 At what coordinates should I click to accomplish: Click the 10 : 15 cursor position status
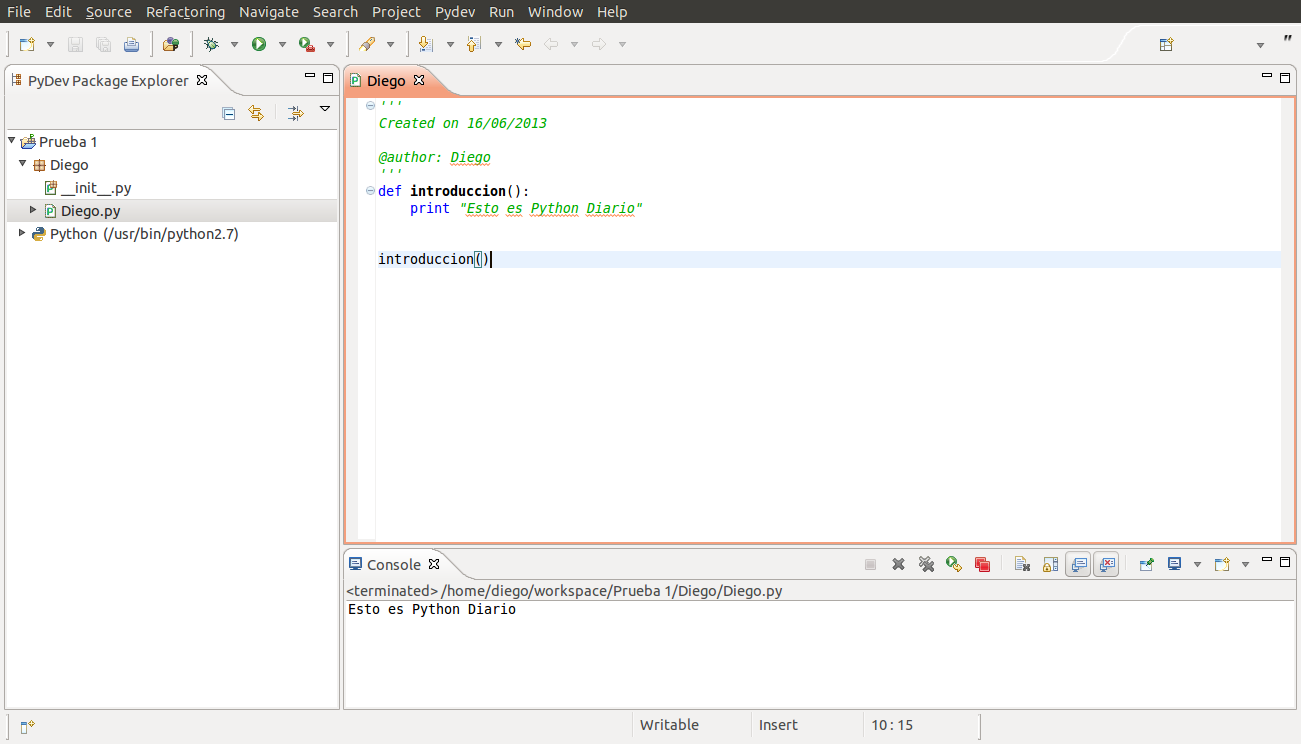tap(892, 725)
